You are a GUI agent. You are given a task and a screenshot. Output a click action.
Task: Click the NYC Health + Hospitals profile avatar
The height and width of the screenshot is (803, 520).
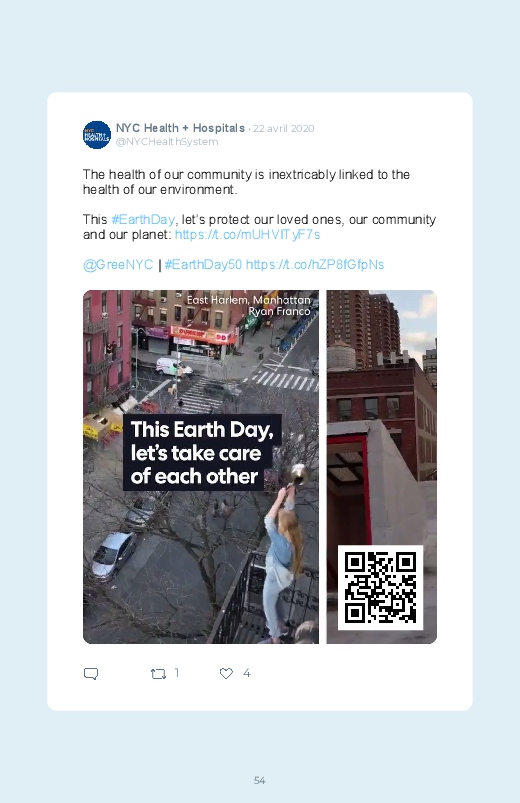(97, 135)
